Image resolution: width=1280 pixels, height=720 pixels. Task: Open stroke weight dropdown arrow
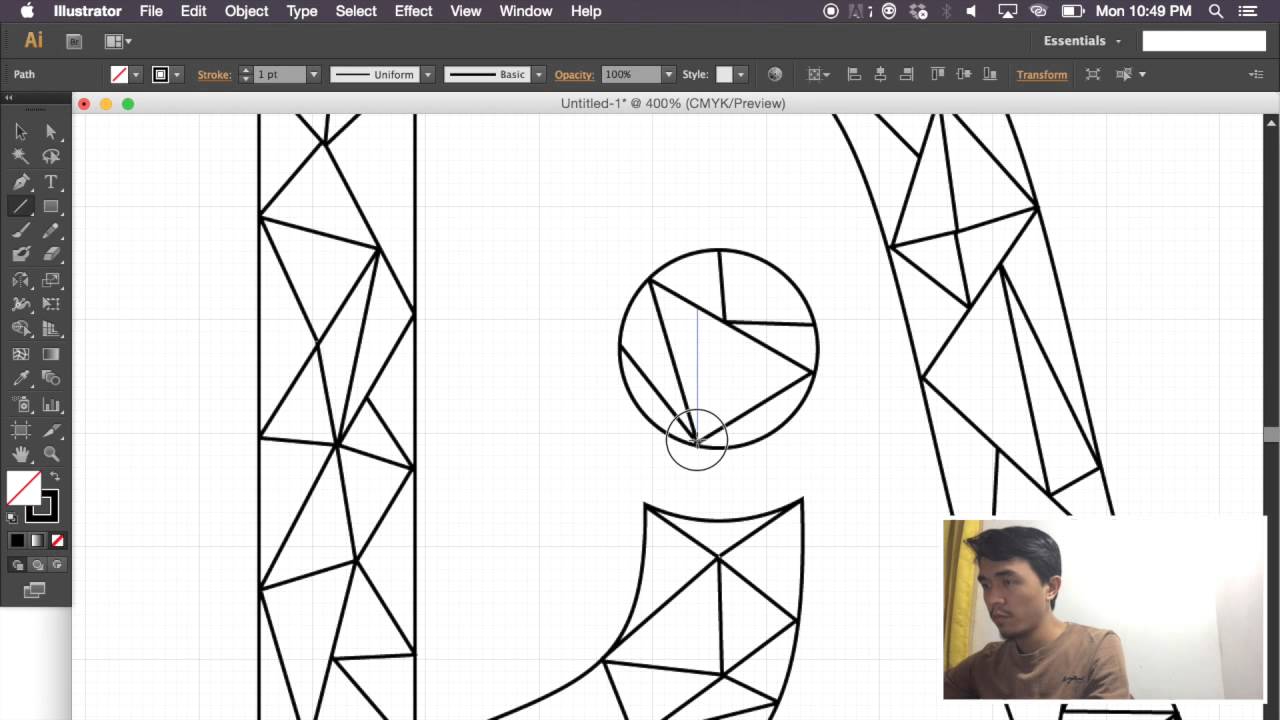tap(313, 75)
